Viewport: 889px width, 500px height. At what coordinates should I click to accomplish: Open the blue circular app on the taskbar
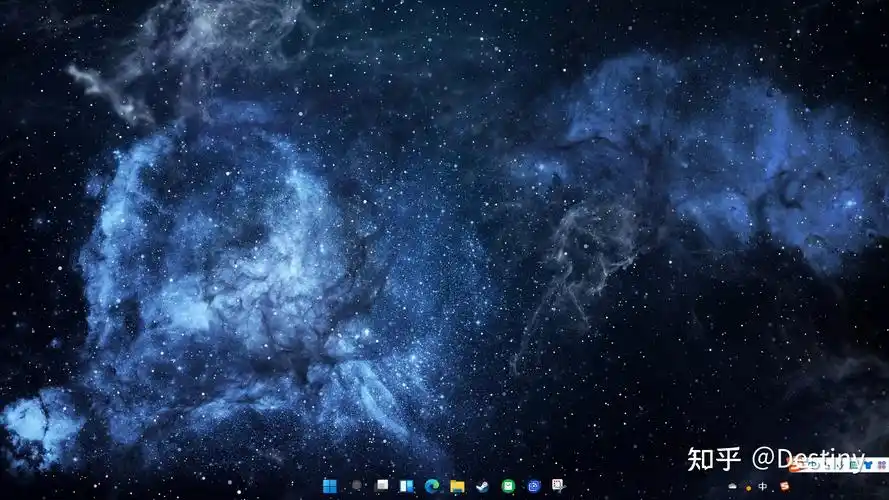coord(534,486)
